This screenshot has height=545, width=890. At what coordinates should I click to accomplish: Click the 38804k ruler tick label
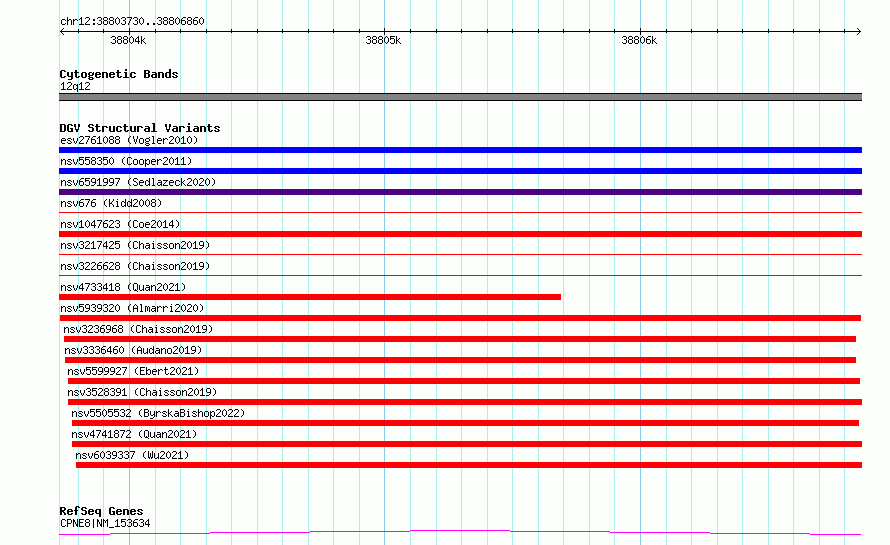point(128,40)
